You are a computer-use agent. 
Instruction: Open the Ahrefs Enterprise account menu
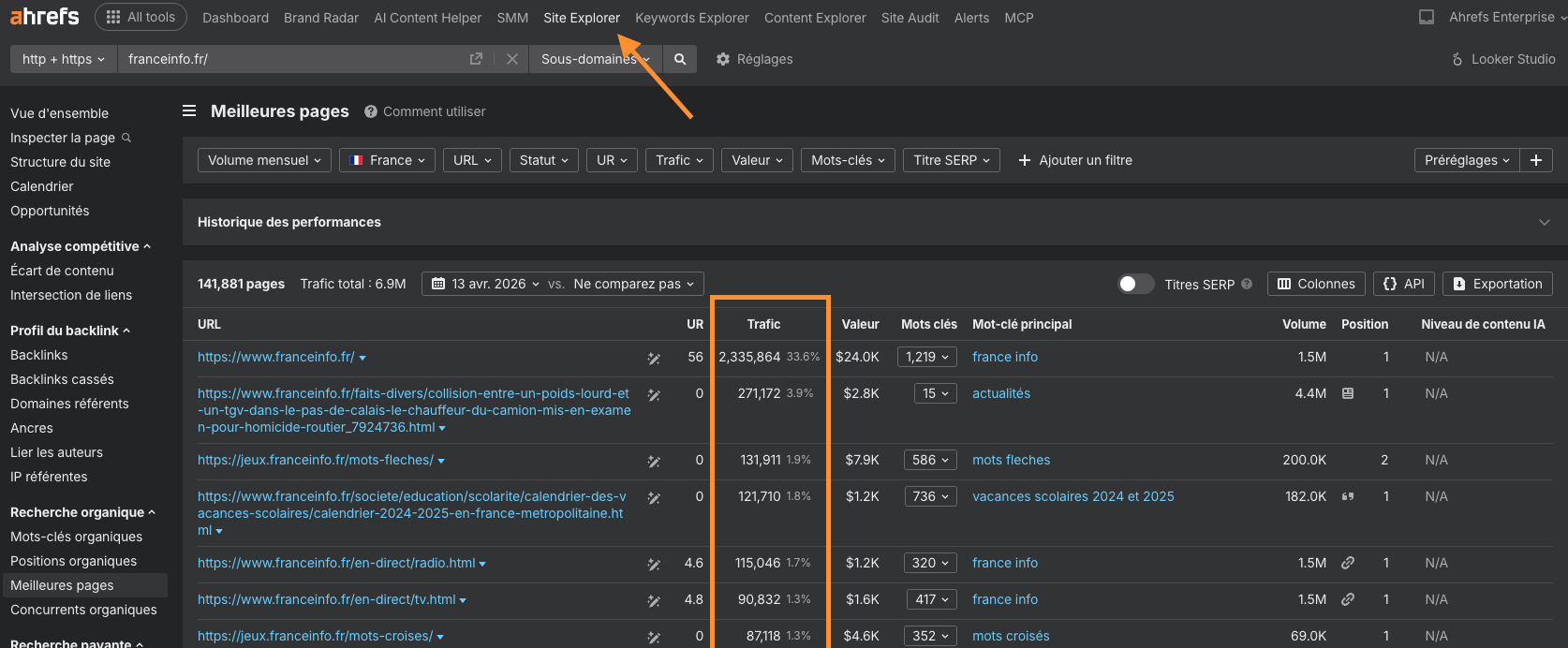point(1507,17)
